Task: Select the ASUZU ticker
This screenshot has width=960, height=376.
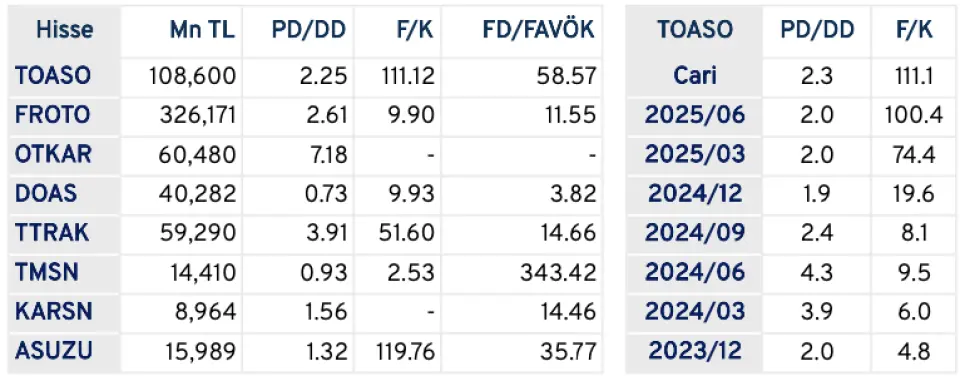Action: (53, 351)
